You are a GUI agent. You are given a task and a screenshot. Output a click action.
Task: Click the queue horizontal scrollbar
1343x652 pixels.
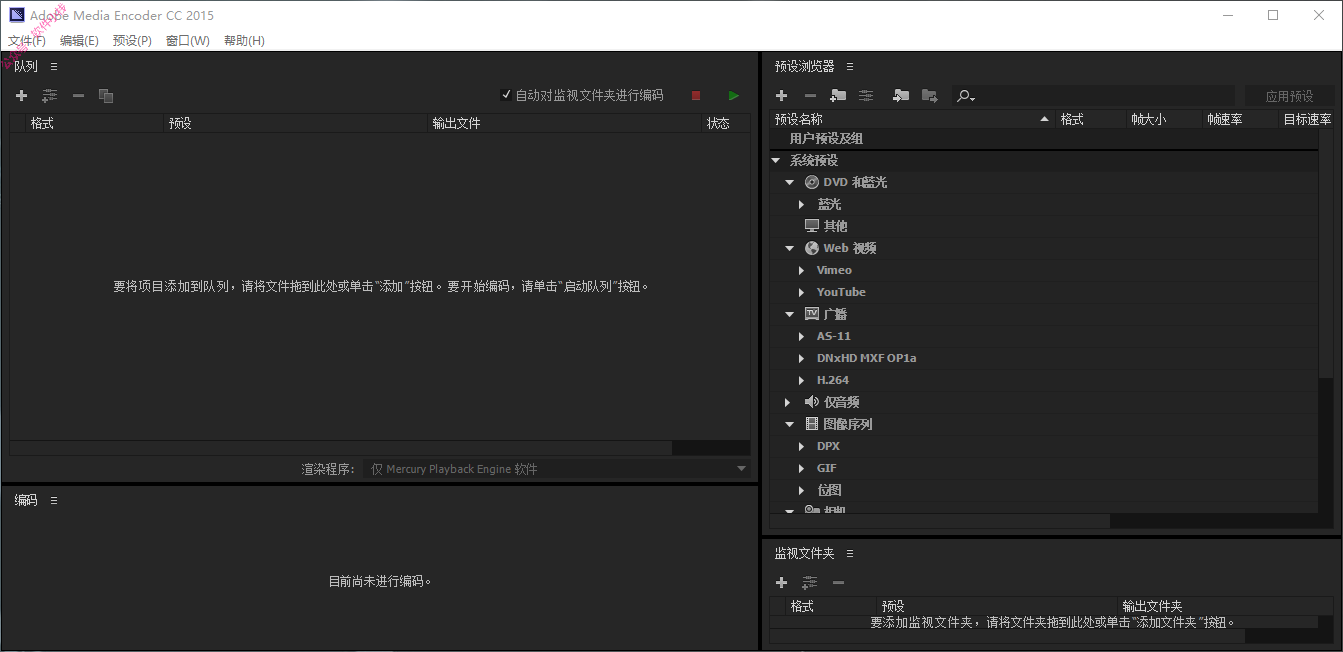pos(341,448)
